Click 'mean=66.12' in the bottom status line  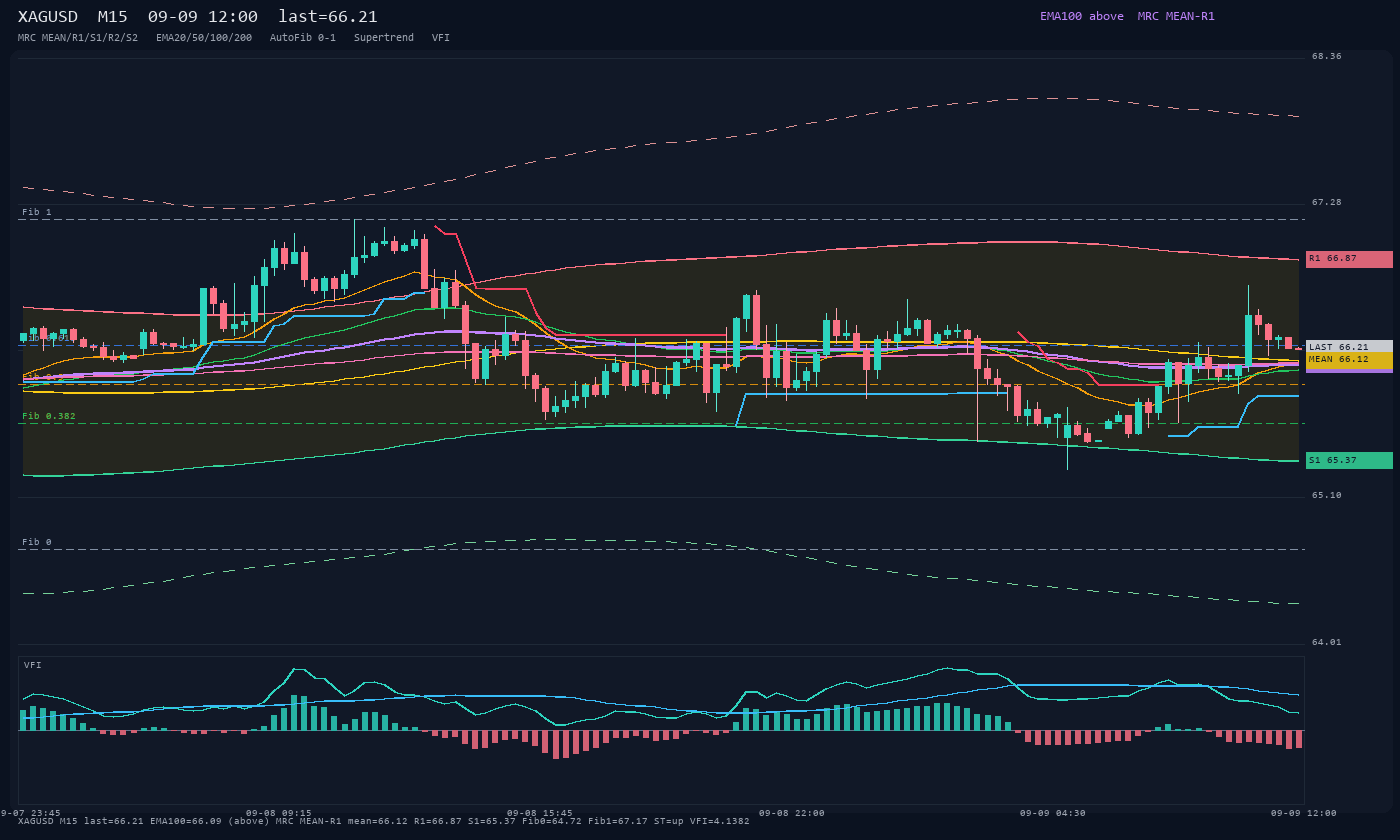click(377, 822)
